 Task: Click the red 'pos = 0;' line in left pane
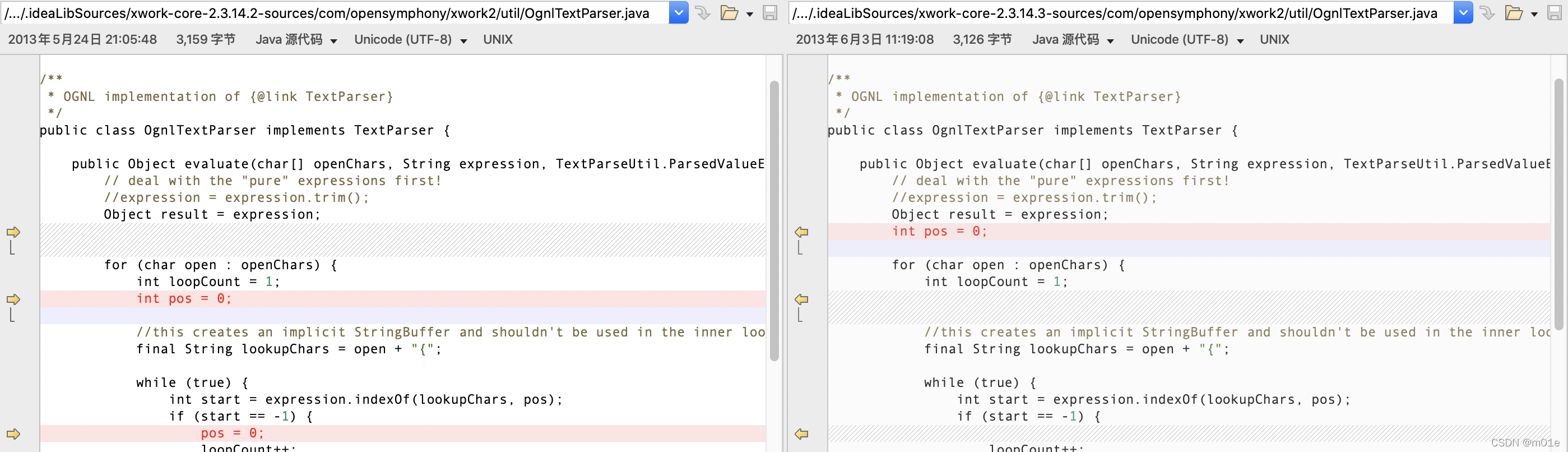pyautogui.click(x=233, y=433)
